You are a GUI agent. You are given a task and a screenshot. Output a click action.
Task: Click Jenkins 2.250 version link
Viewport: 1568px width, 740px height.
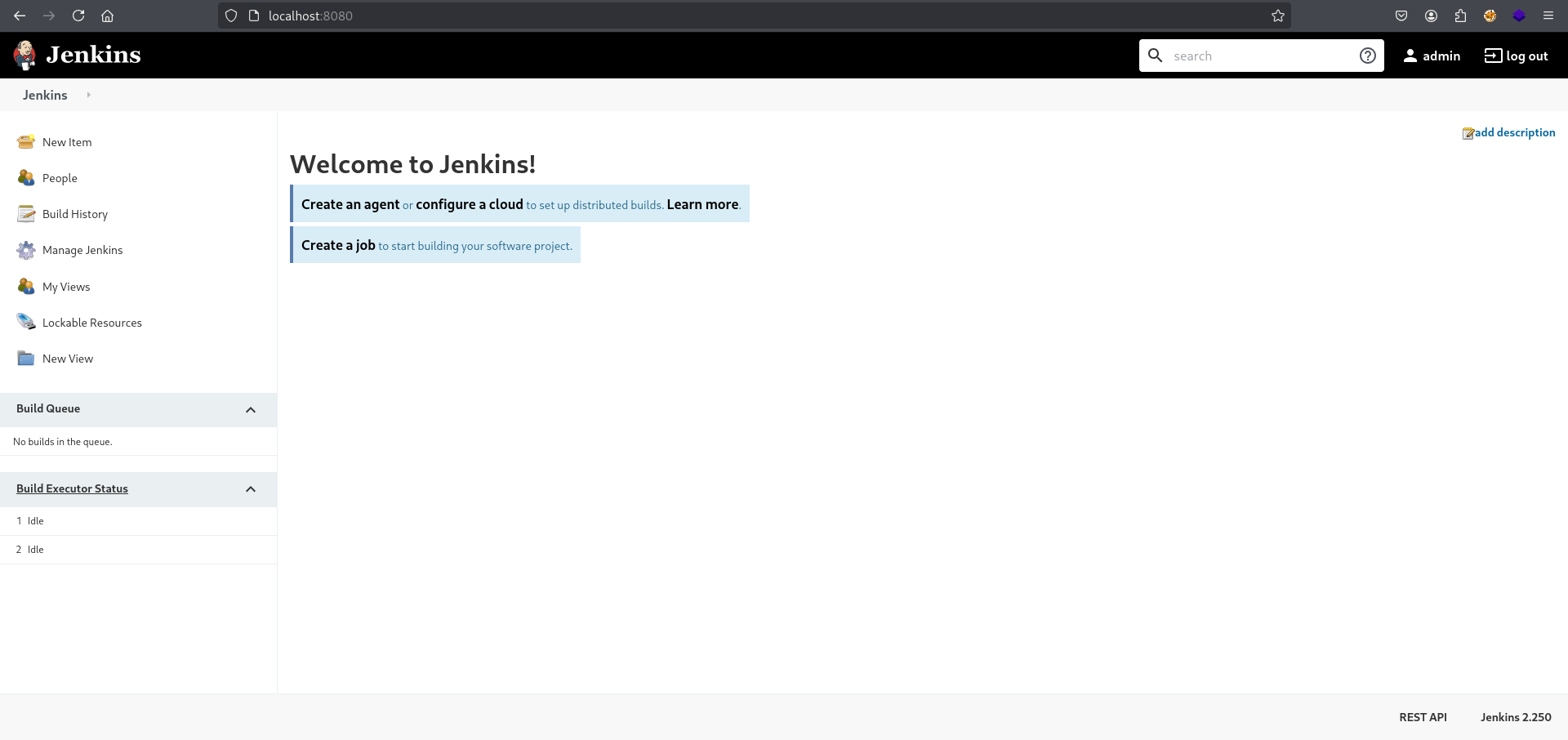coord(1516,717)
